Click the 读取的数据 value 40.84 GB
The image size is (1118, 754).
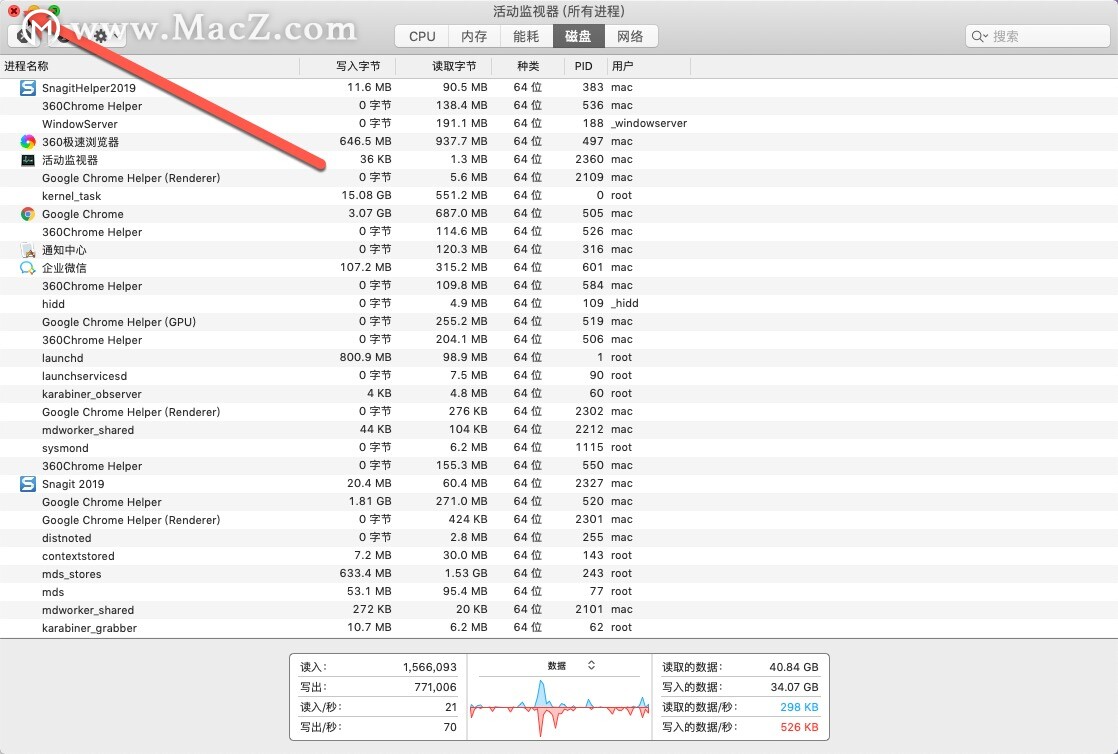tap(794, 667)
